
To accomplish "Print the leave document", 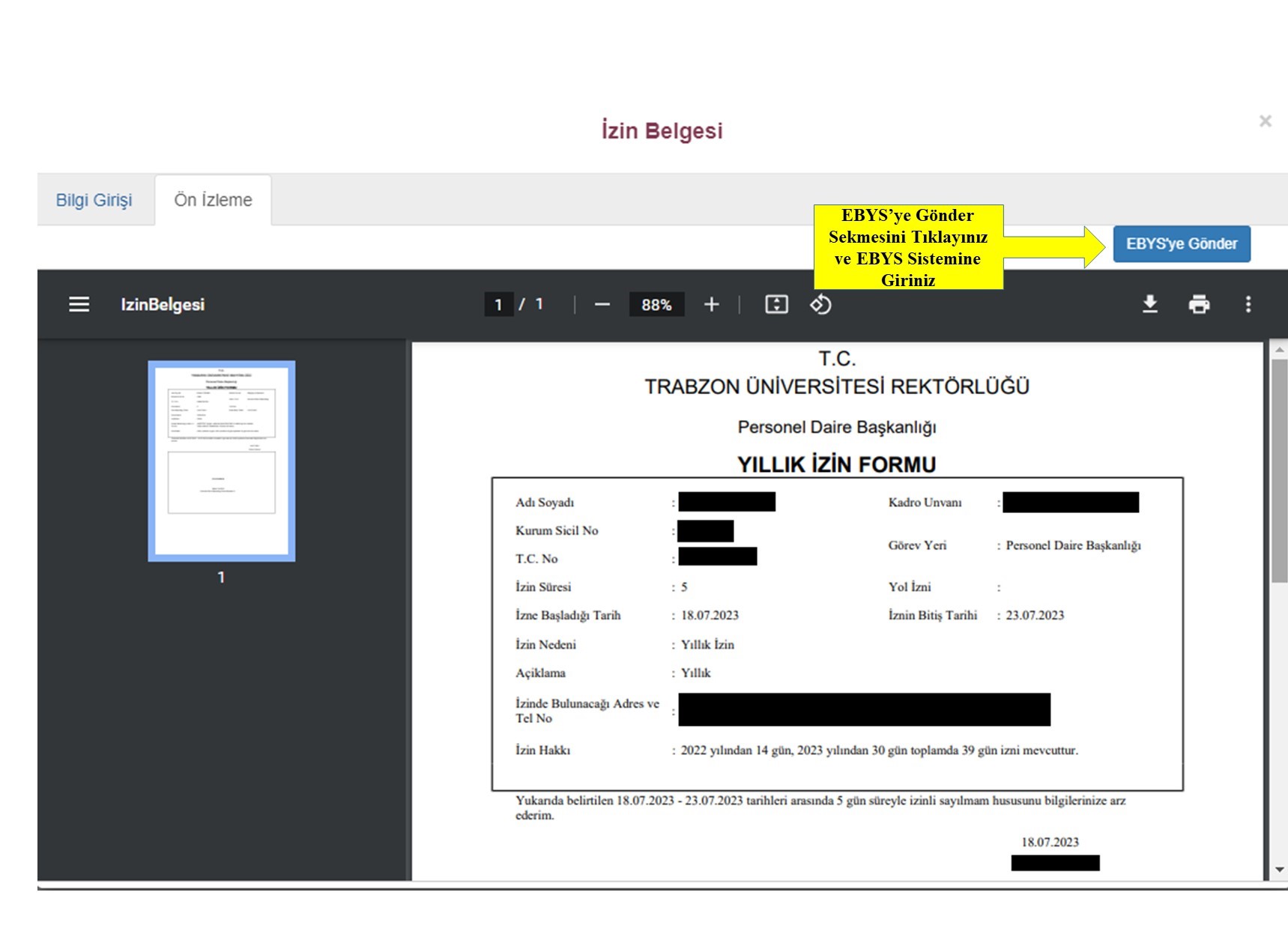I will (1199, 304).
